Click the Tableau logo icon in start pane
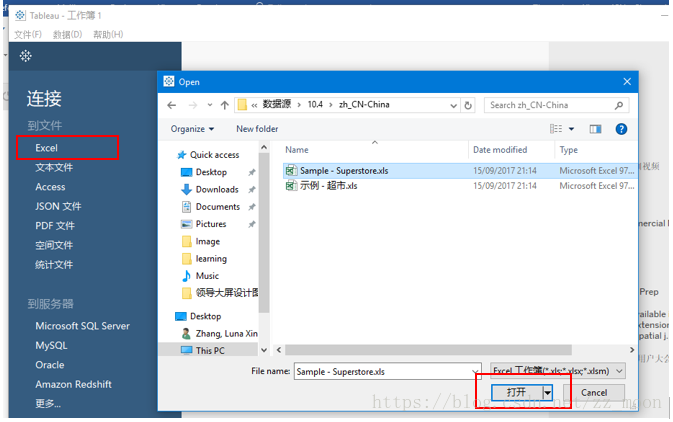This screenshot has width=673, height=422. point(26,56)
